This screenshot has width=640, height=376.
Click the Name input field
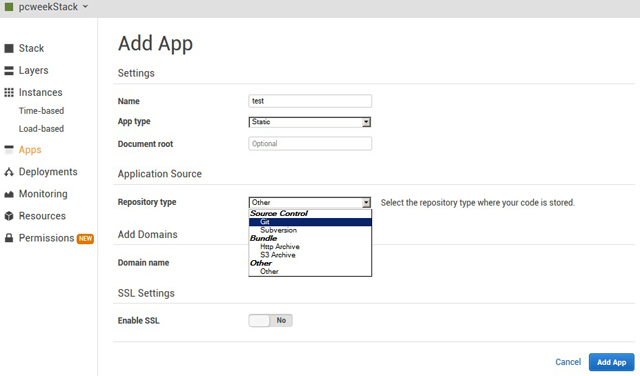tap(310, 101)
